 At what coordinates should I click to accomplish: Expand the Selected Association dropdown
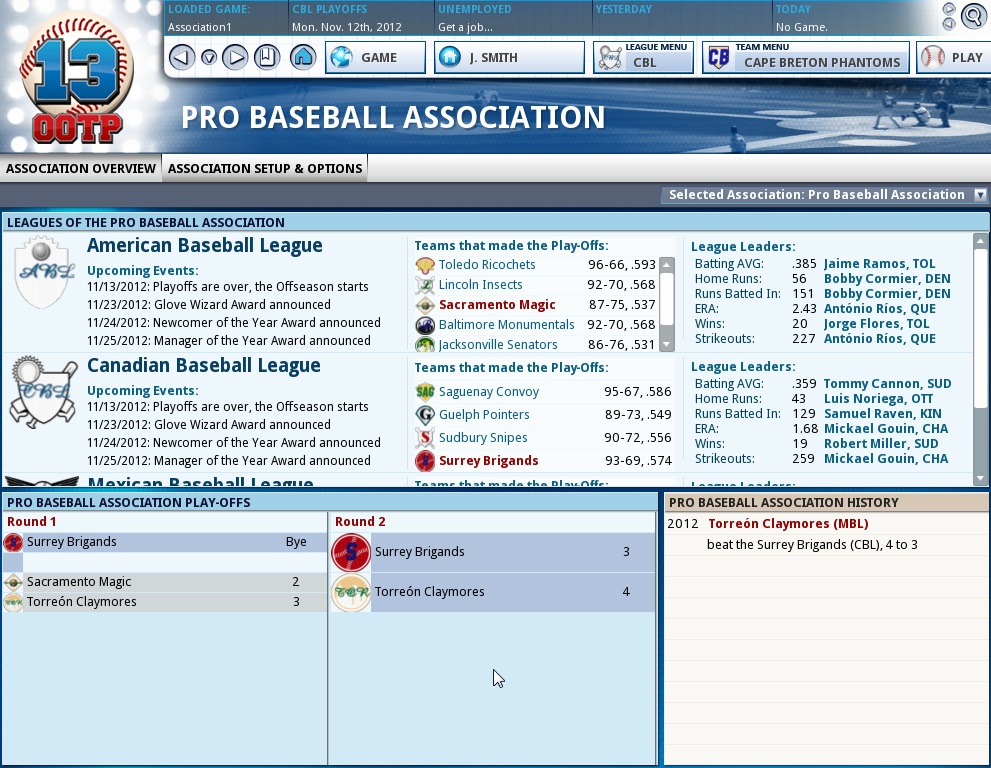980,195
